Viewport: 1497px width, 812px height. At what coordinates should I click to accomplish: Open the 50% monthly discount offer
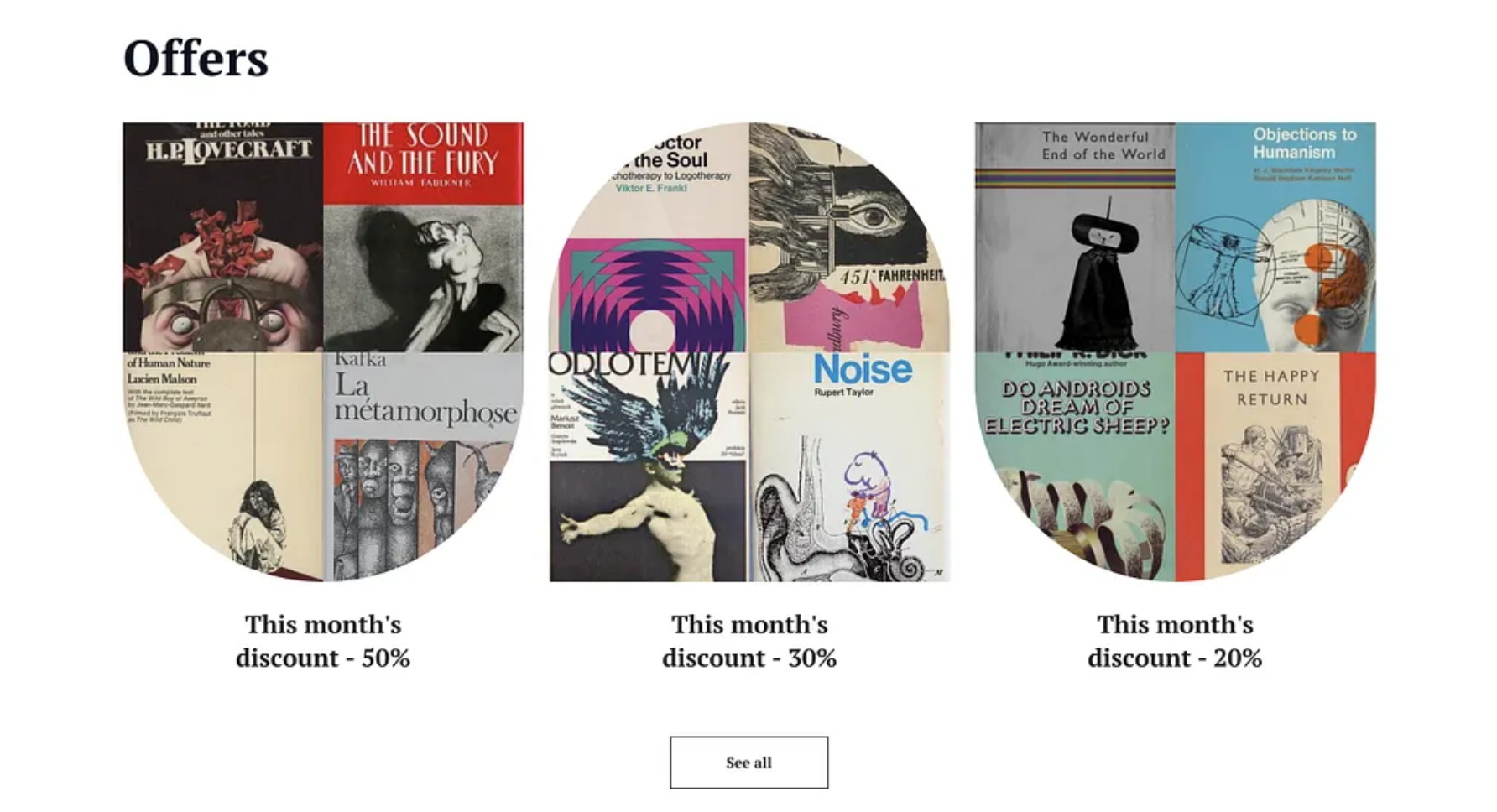click(323, 641)
